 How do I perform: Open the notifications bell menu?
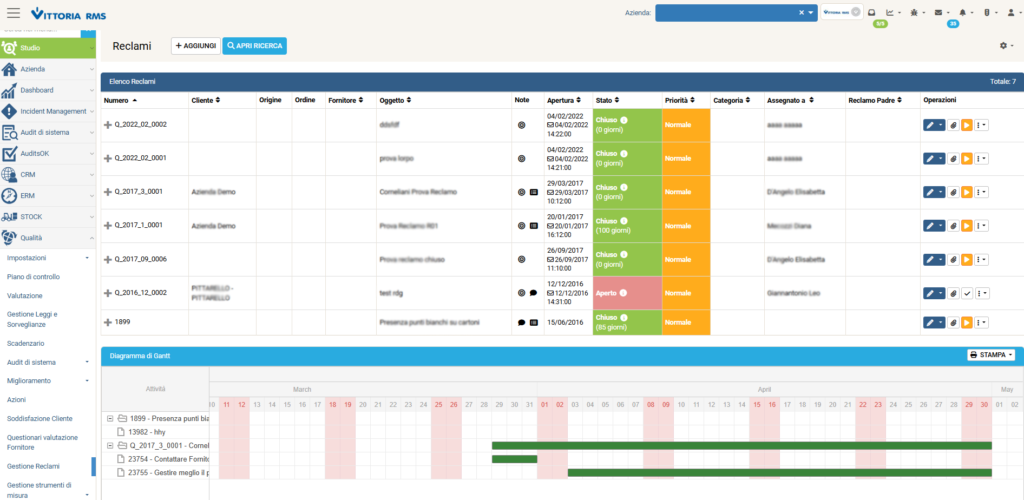point(964,12)
